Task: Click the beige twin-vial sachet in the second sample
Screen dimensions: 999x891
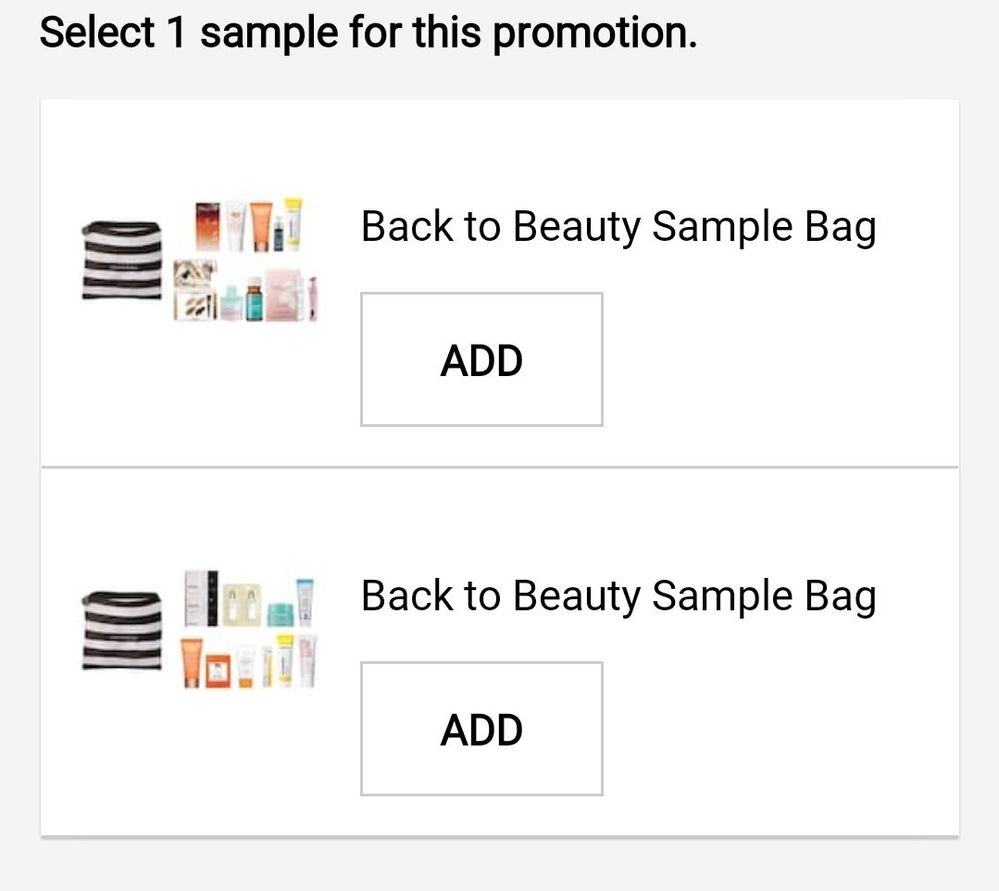Action: coord(240,604)
